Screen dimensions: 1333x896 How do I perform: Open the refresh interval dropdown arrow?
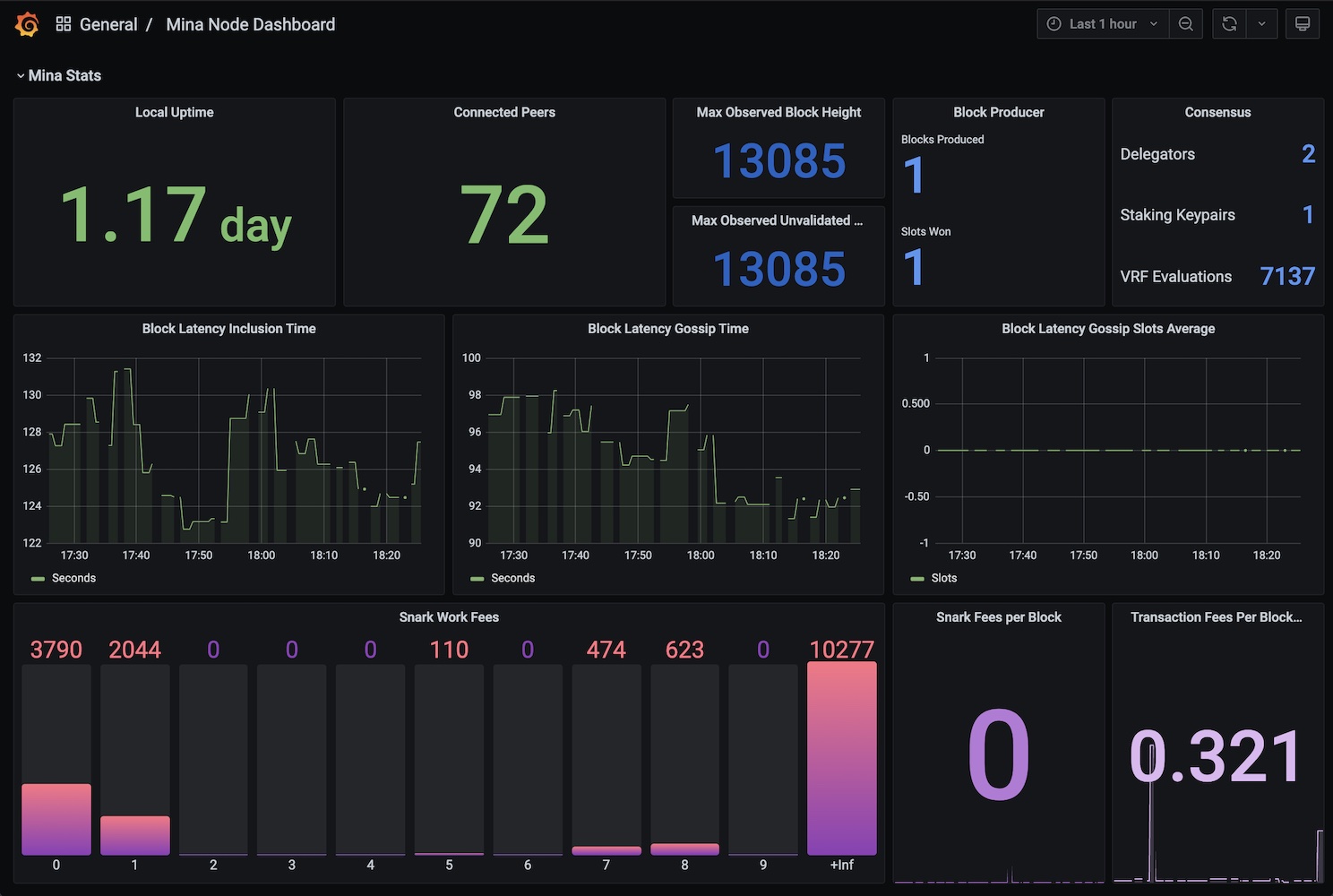[1261, 24]
